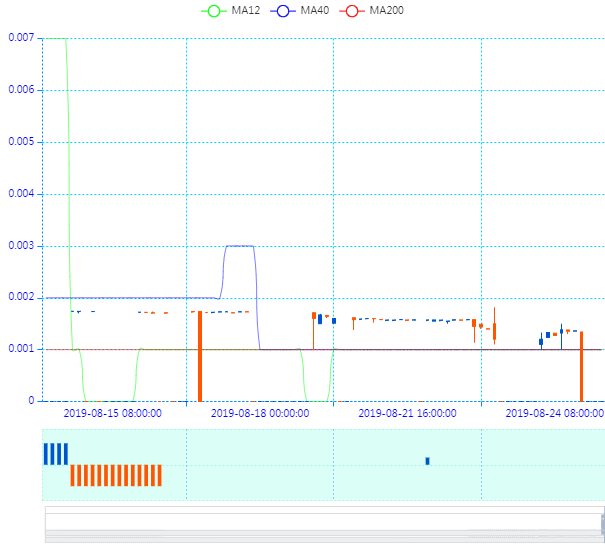Viewport: 605px width, 550px height.
Task: Toggle the MA12 legend series
Action: pos(231,10)
